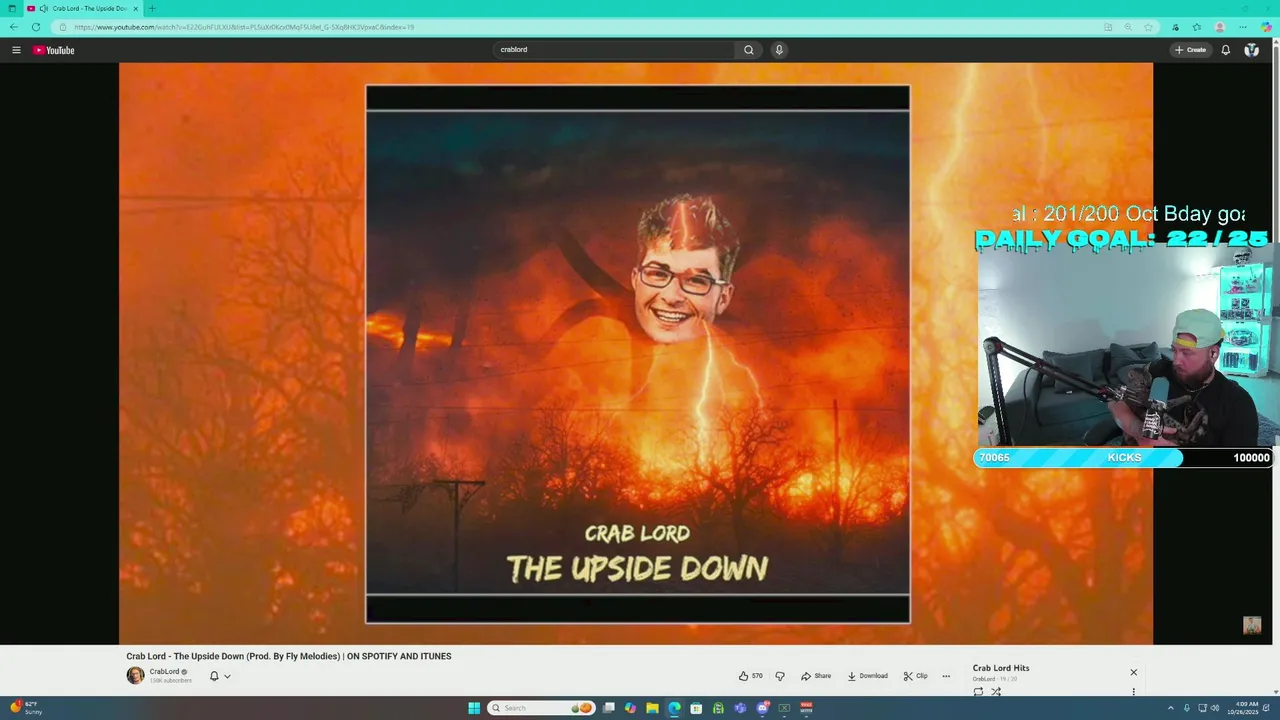Like the video with 570 likes
The image size is (1280, 720).
[x=750, y=676]
